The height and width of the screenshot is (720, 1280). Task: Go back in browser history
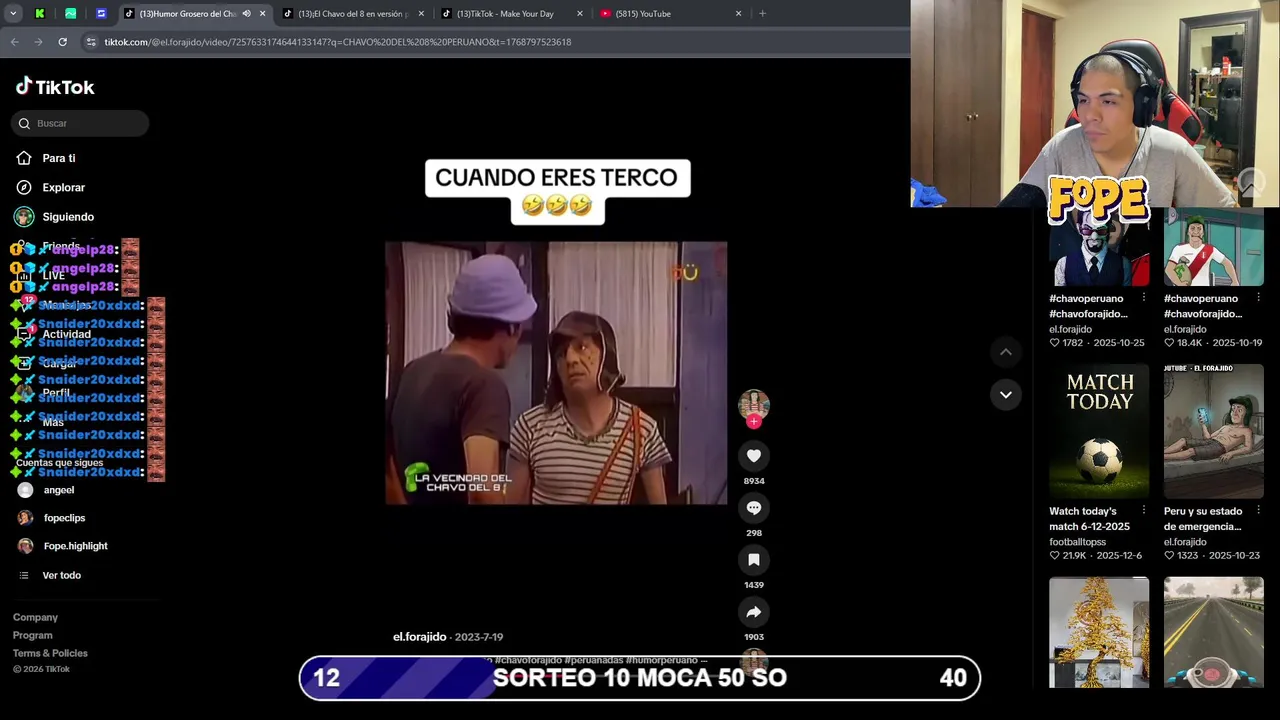[x=14, y=42]
